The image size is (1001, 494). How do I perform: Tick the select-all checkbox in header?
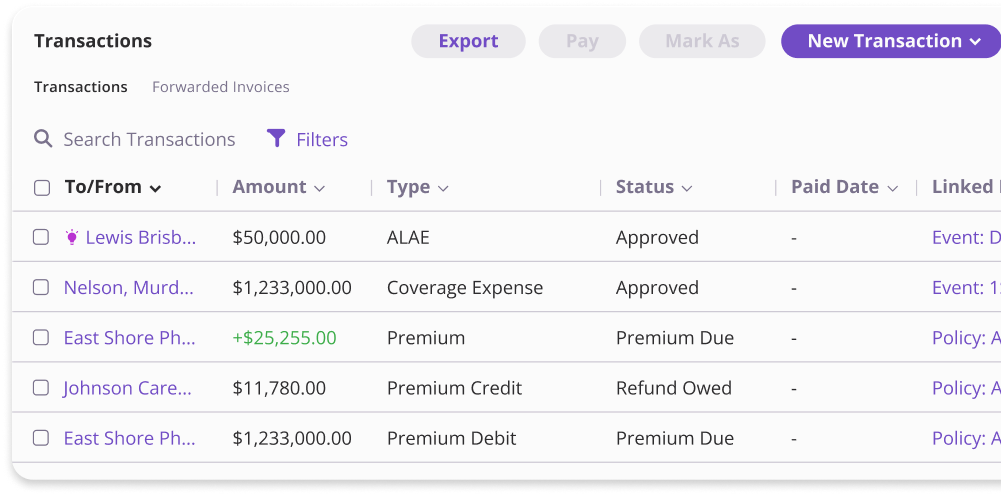point(42,188)
